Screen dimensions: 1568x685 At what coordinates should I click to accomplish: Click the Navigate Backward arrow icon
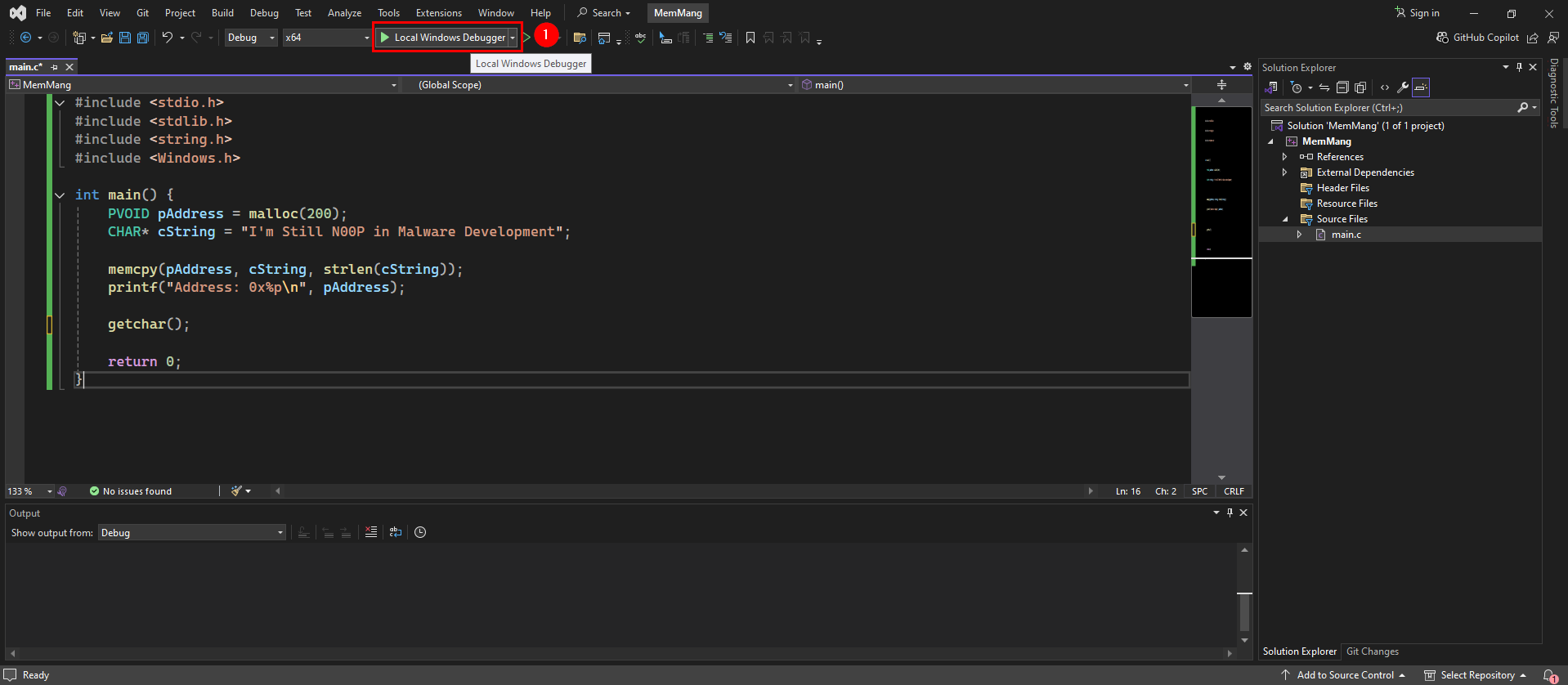[25, 38]
